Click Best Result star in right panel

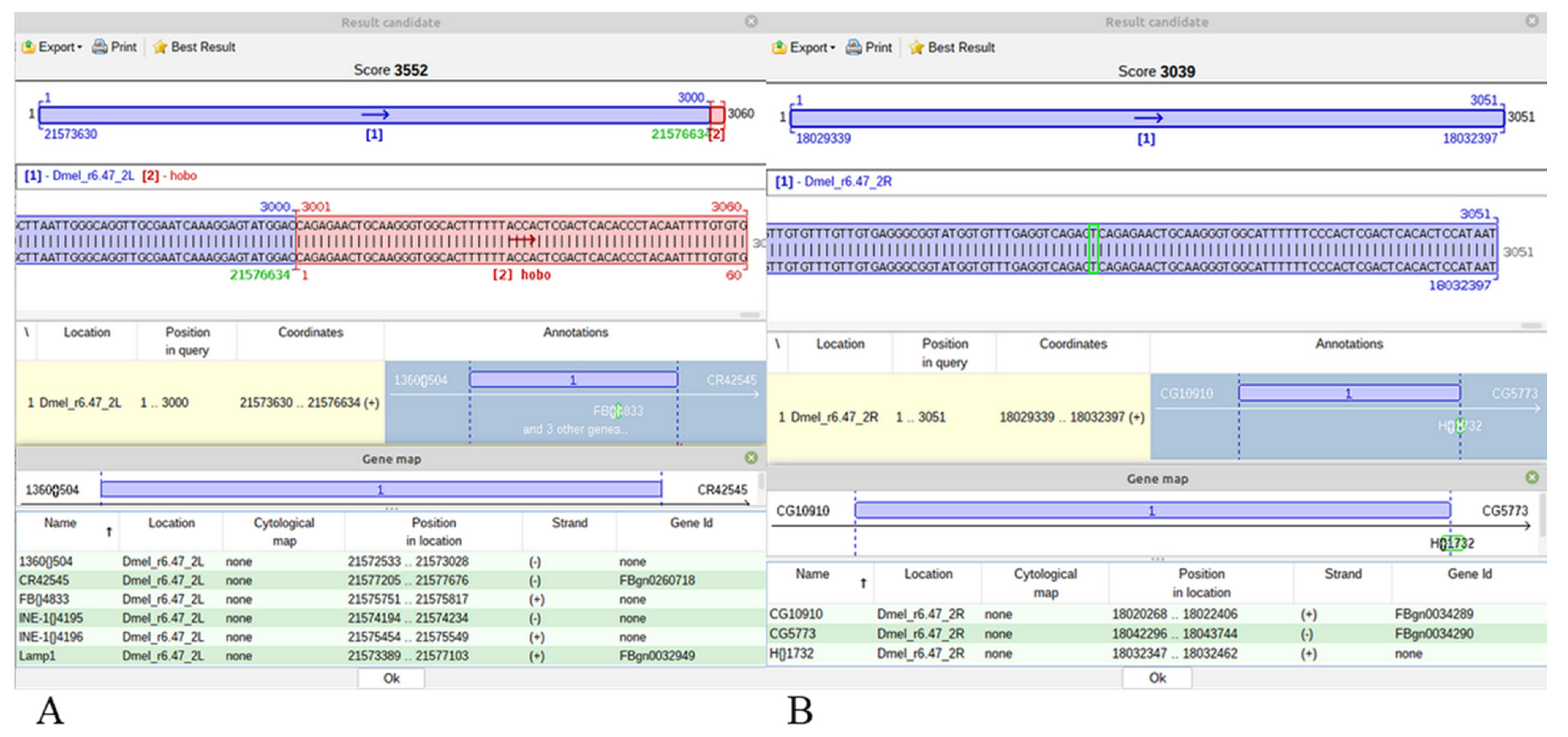coord(916,48)
